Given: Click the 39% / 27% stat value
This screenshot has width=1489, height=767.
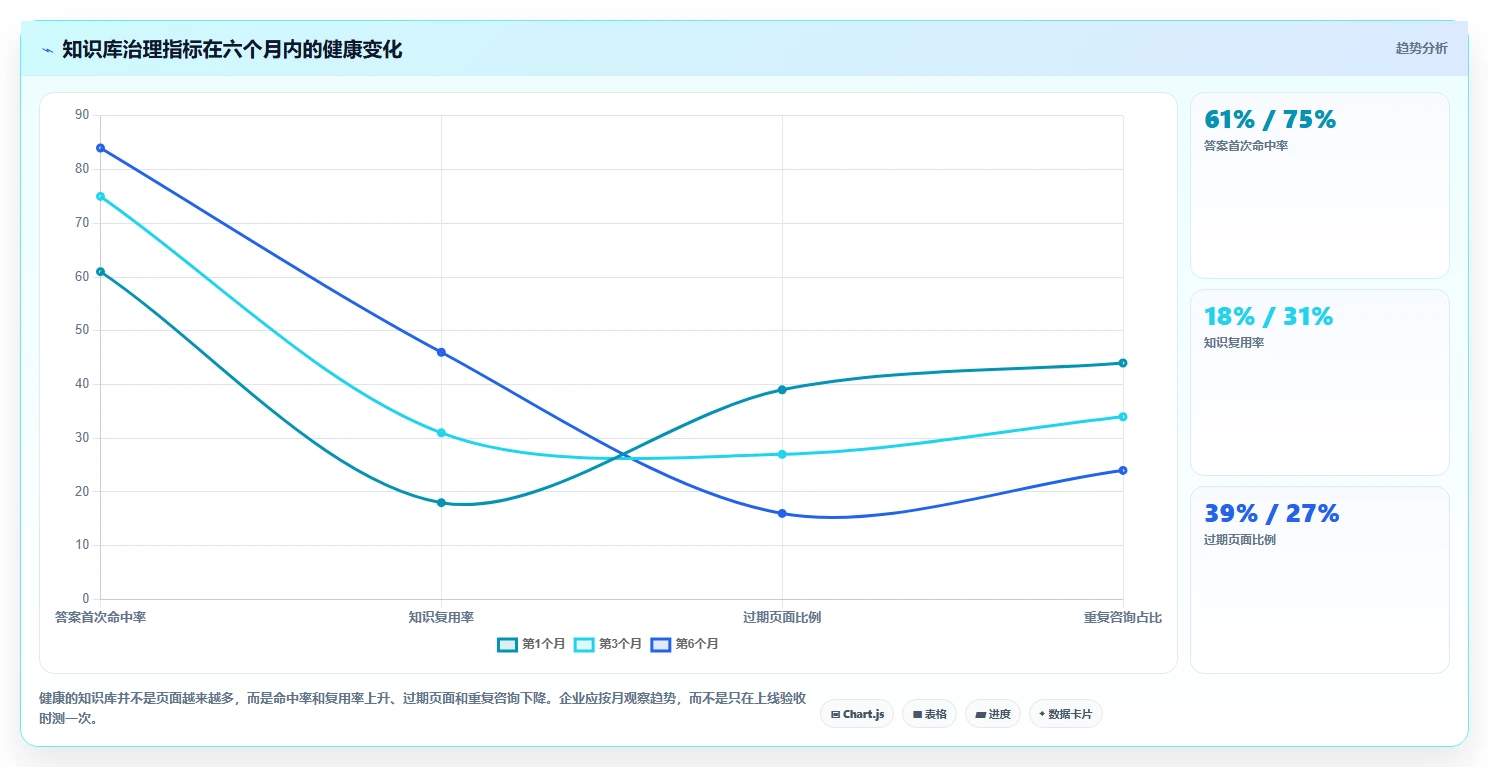Looking at the screenshot, I should point(1272,513).
